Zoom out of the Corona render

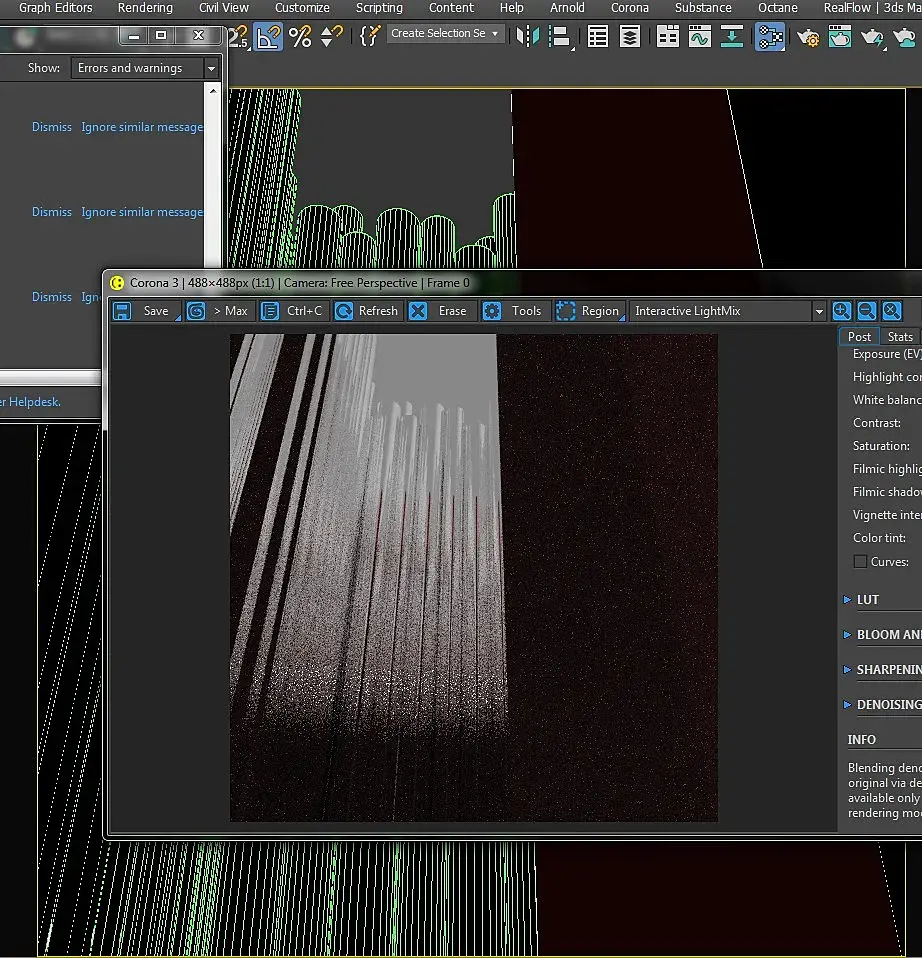point(867,311)
